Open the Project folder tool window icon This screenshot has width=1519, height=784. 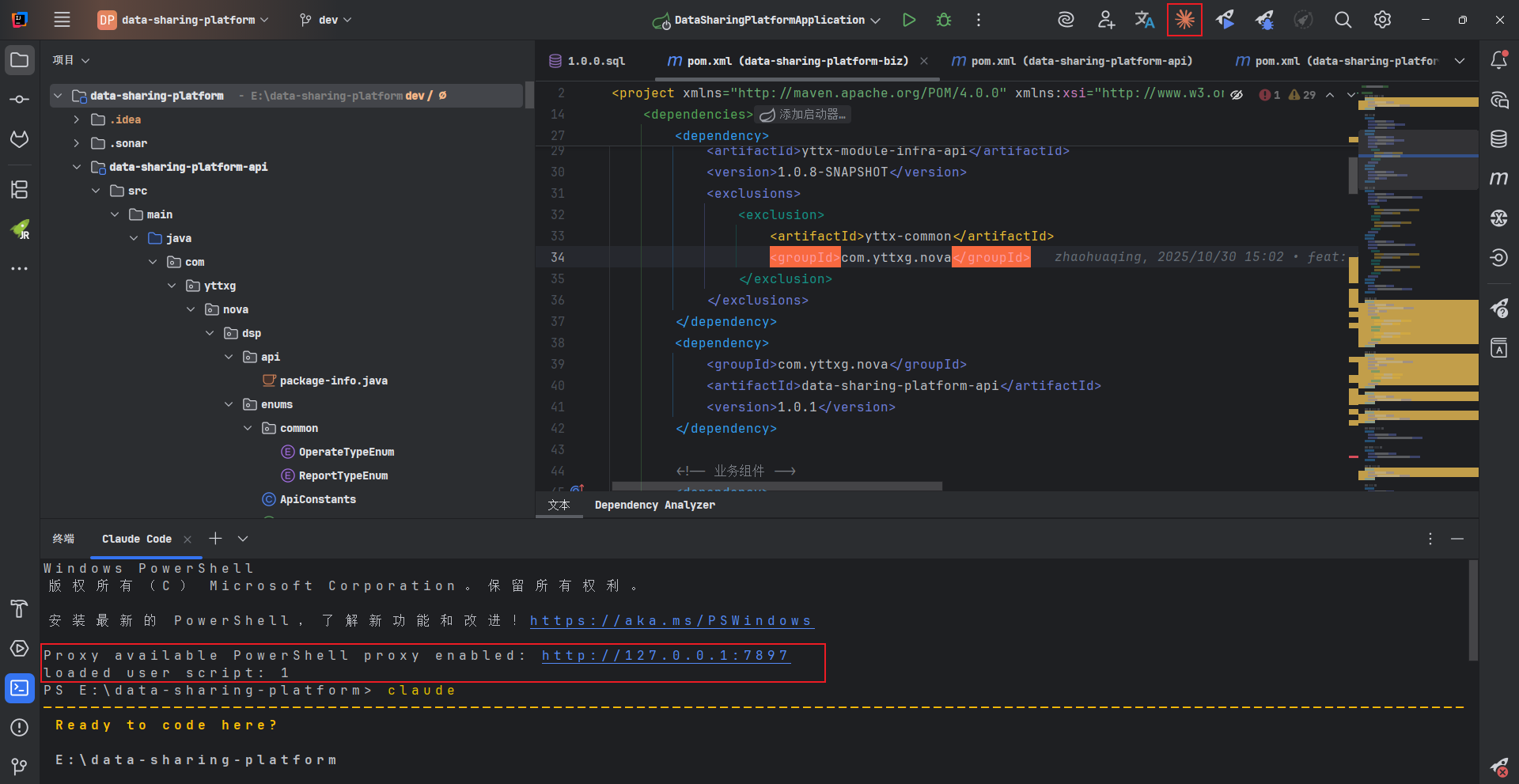[20, 60]
